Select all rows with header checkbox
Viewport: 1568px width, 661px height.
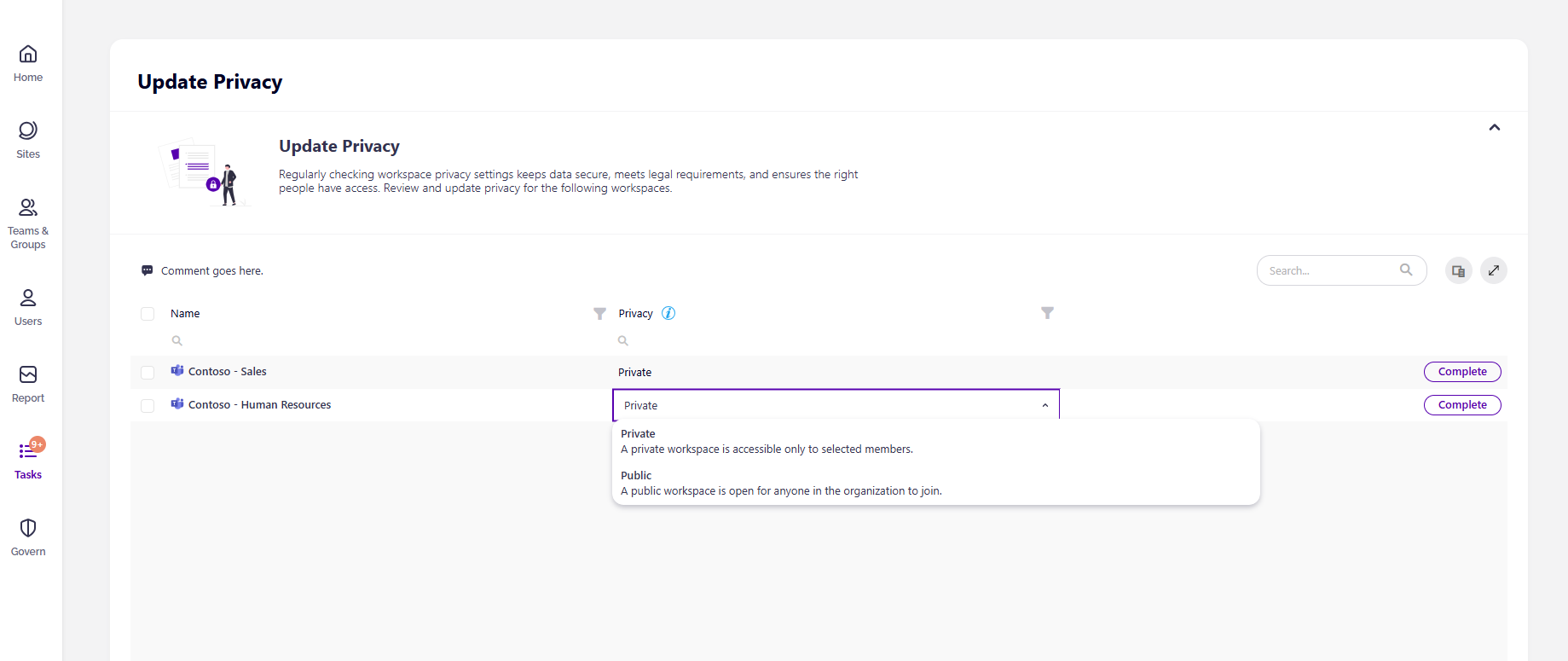pos(148,314)
